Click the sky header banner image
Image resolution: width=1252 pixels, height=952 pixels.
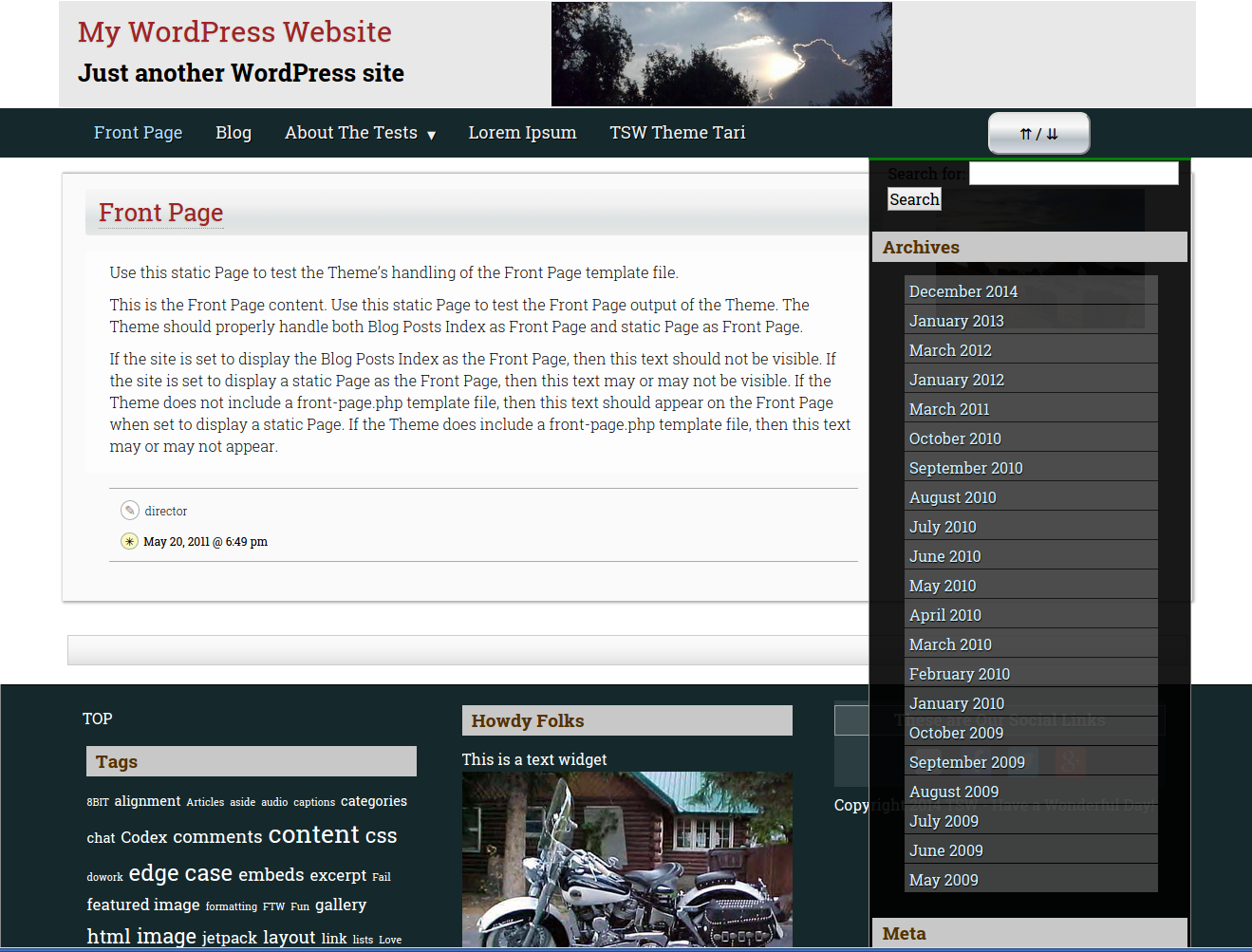(x=721, y=54)
